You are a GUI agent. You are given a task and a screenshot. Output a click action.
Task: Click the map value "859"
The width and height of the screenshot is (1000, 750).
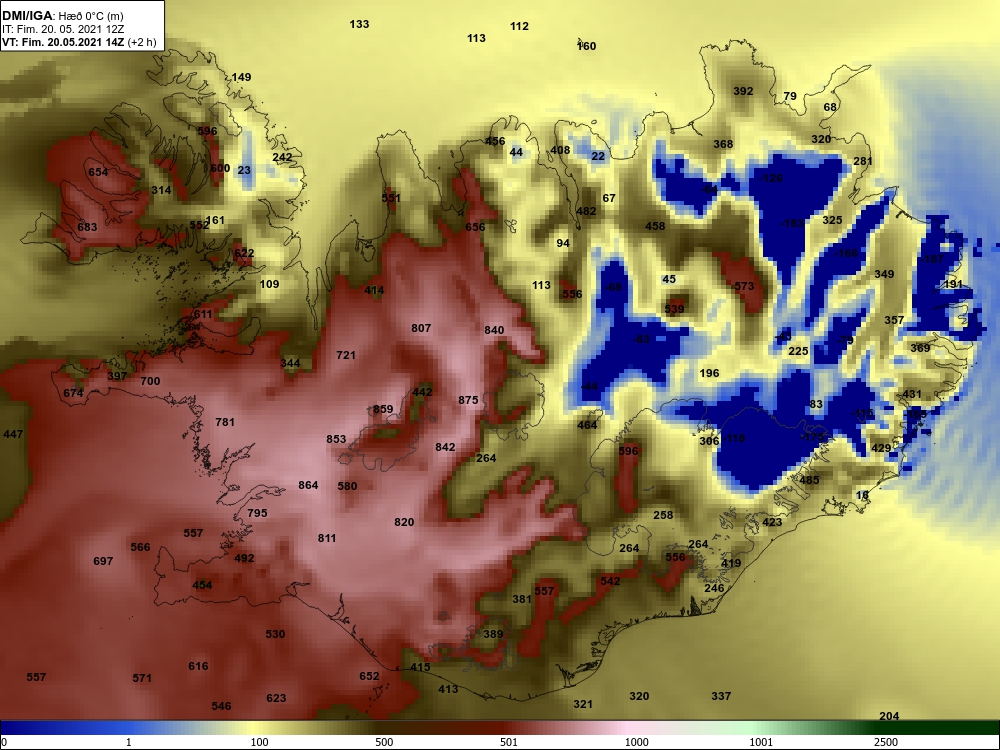[383, 409]
